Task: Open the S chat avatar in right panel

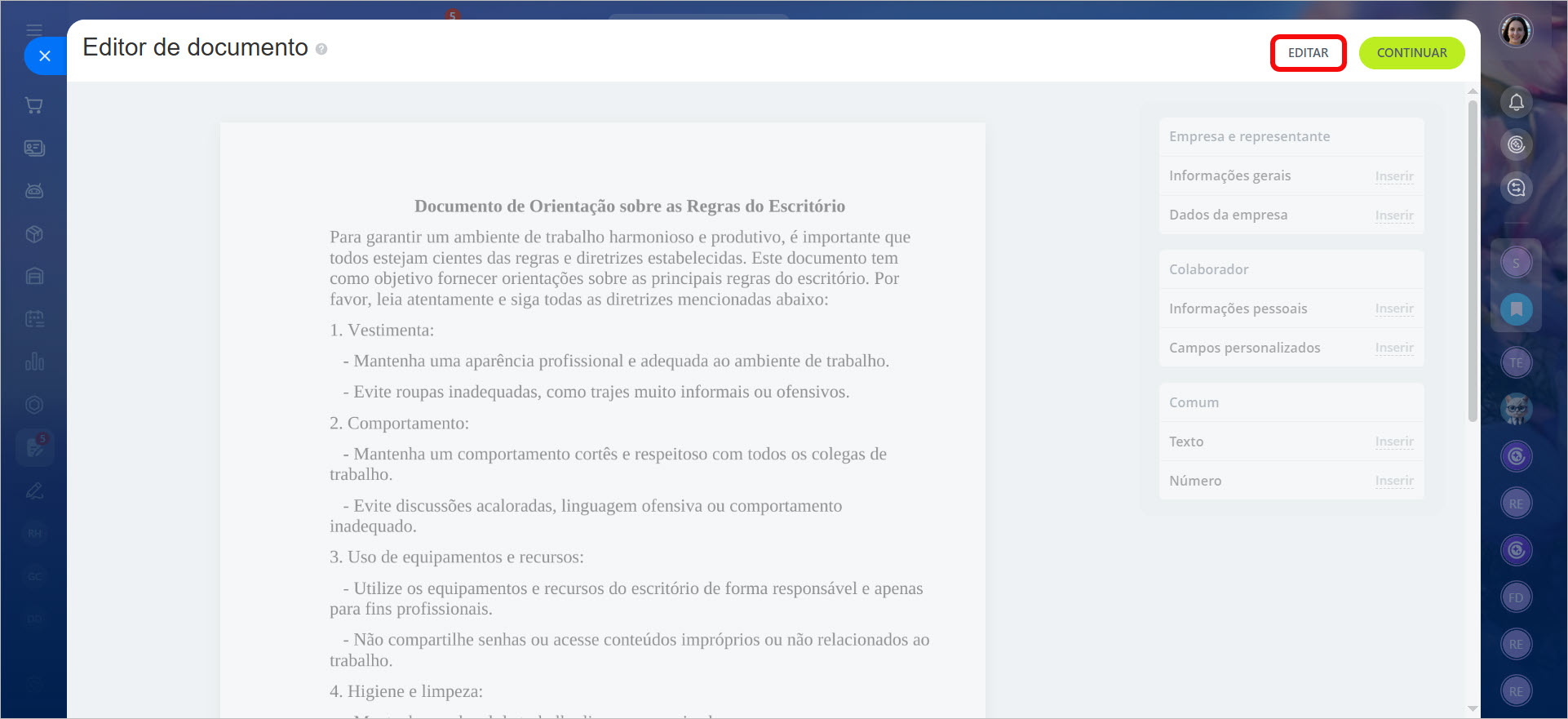Action: [1516, 263]
